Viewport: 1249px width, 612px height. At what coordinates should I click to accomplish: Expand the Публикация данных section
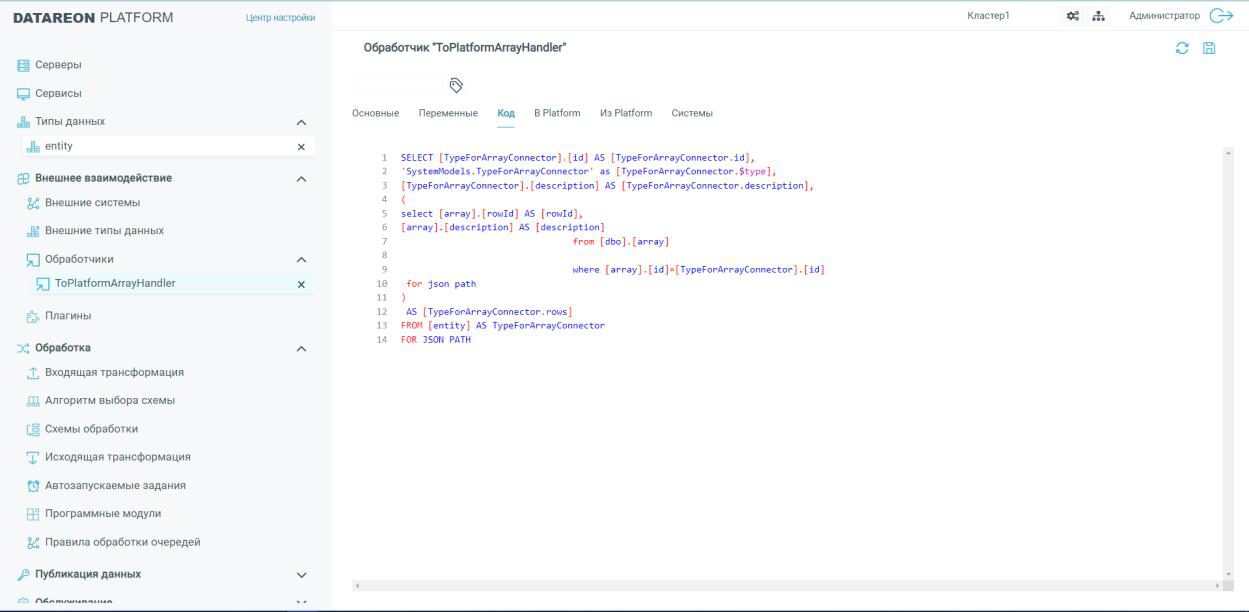301,575
